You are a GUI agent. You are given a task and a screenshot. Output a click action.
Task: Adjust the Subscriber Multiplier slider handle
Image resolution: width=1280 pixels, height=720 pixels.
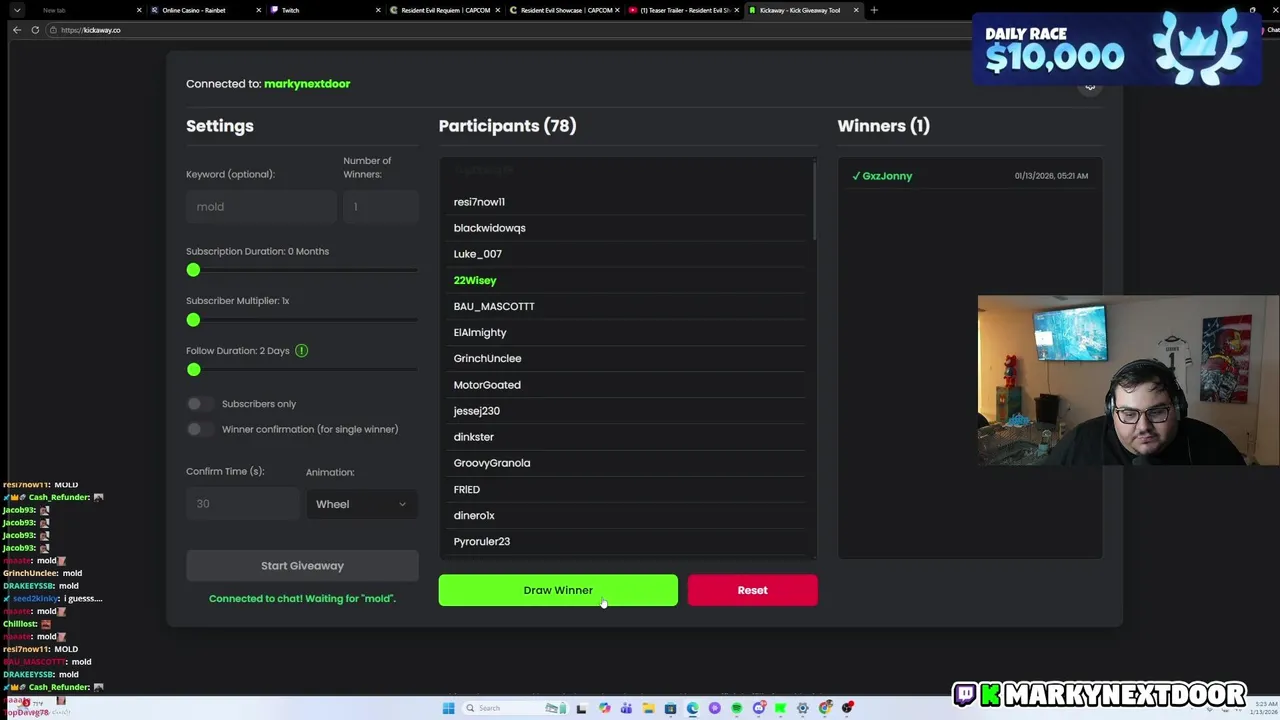tap(193, 320)
